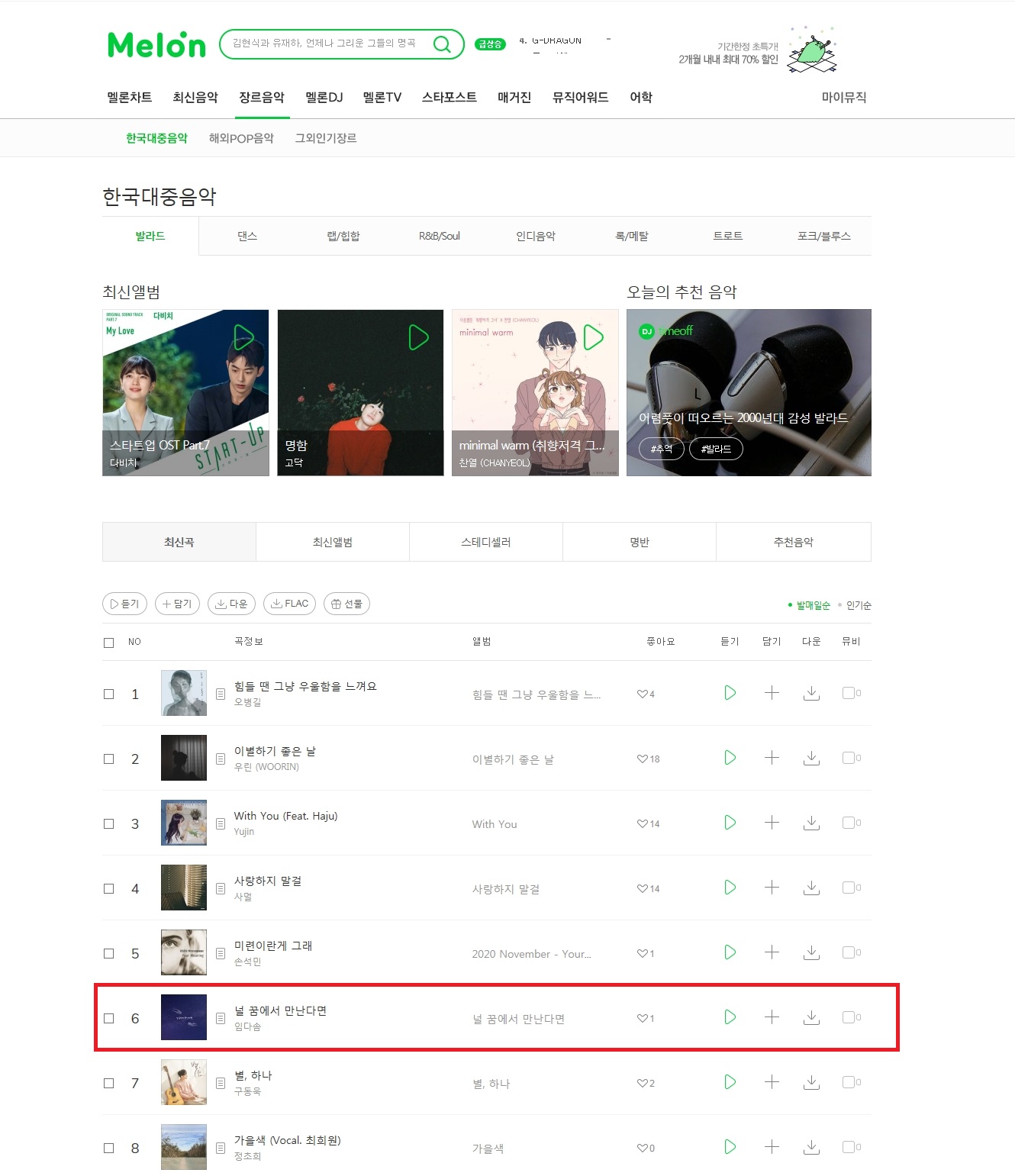Screen dimensions: 1015x1176
Task: Play the 명함 album by 고닥
Action: pos(419,337)
